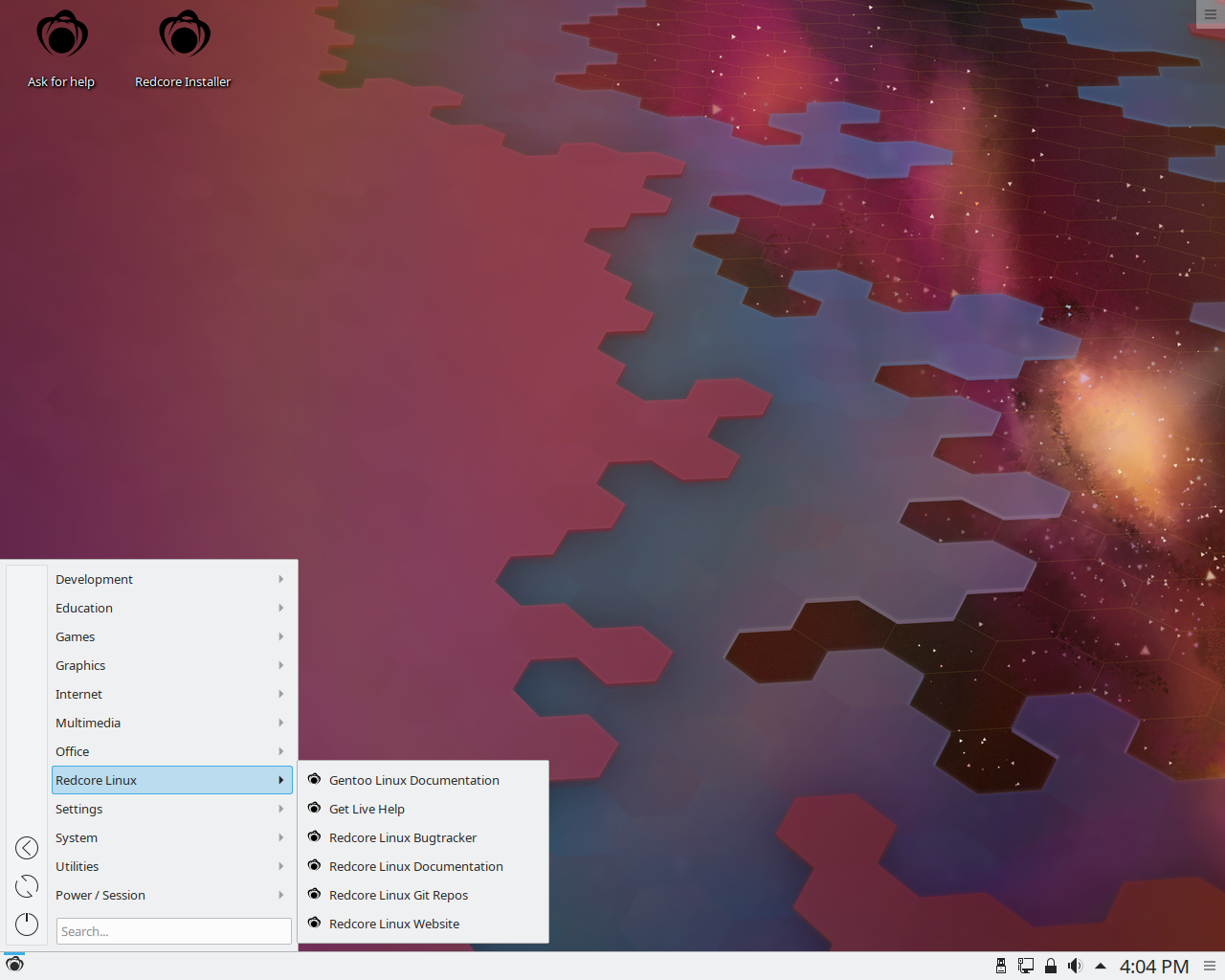Launch Redcore Linux Git Repos
1225x980 pixels.
pos(423,895)
